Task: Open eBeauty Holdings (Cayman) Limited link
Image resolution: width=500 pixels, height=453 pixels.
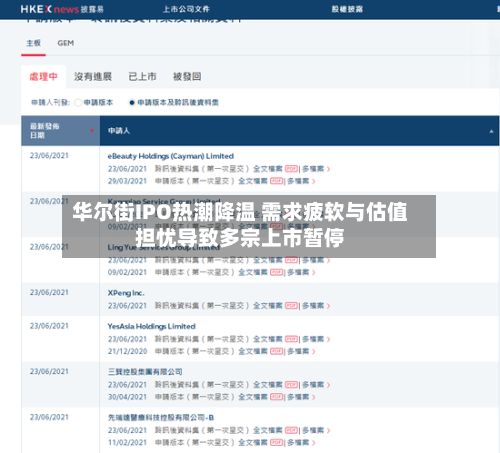Action: click(171, 156)
